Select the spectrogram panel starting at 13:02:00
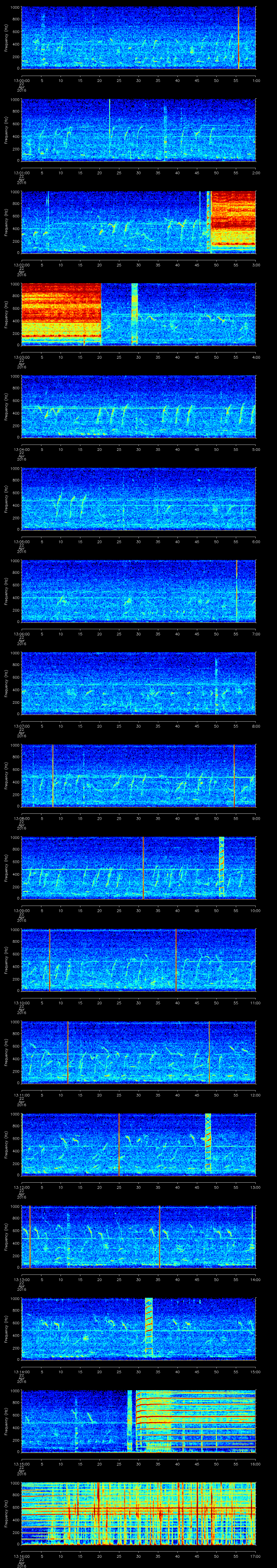Screen dimensions: 277x1568 pos(139,222)
